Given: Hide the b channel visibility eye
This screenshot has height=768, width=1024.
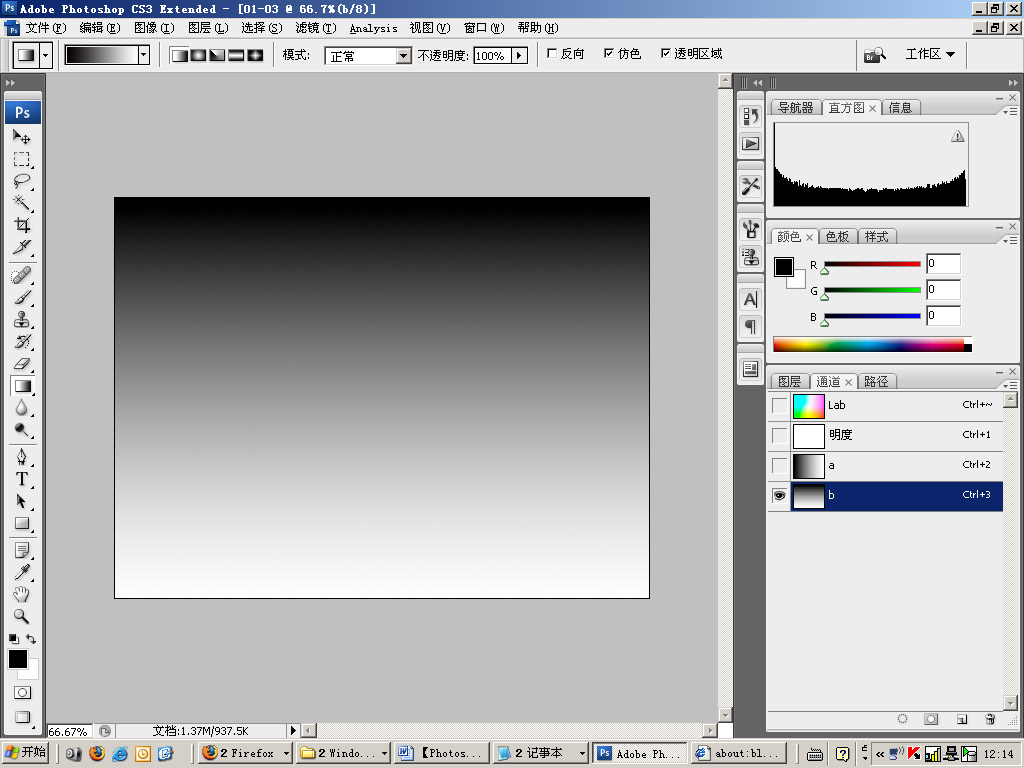Looking at the screenshot, I should pyautogui.click(x=779, y=496).
